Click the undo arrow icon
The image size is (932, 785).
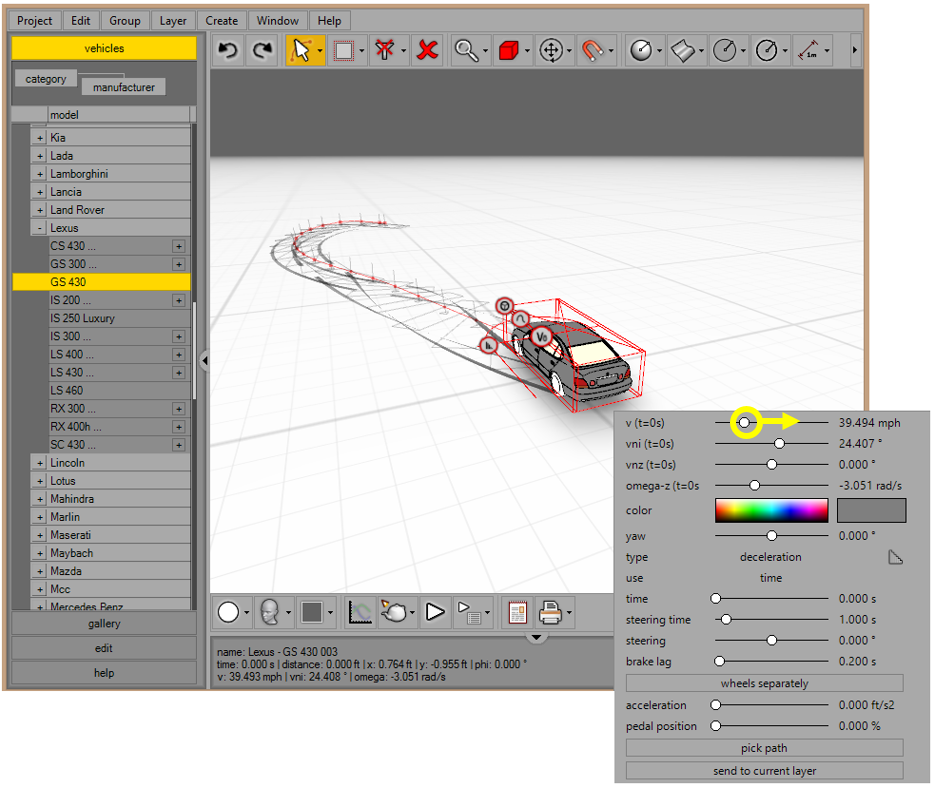[228, 51]
